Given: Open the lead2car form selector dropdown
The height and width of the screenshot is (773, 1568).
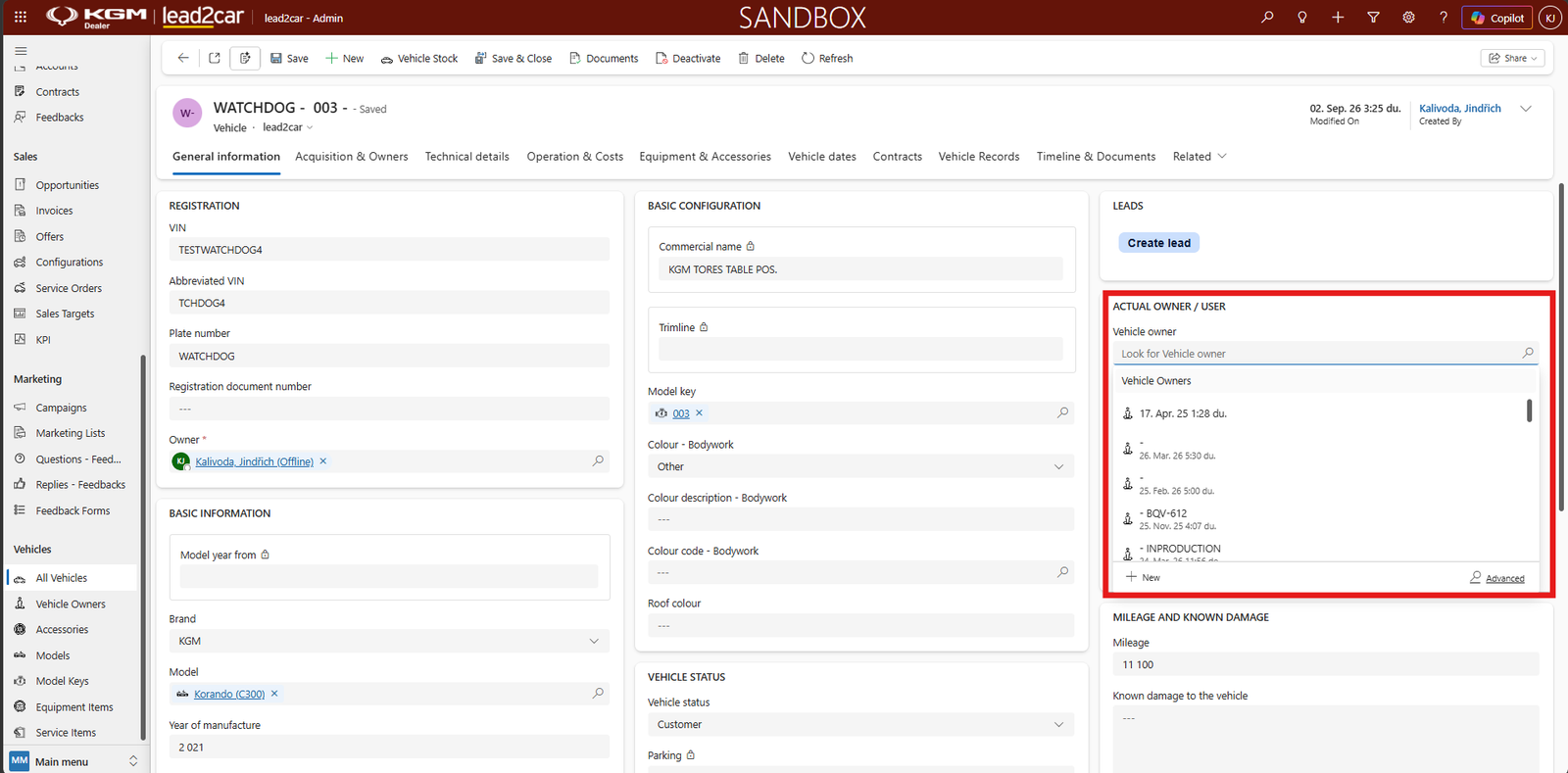Looking at the screenshot, I should click(x=288, y=127).
